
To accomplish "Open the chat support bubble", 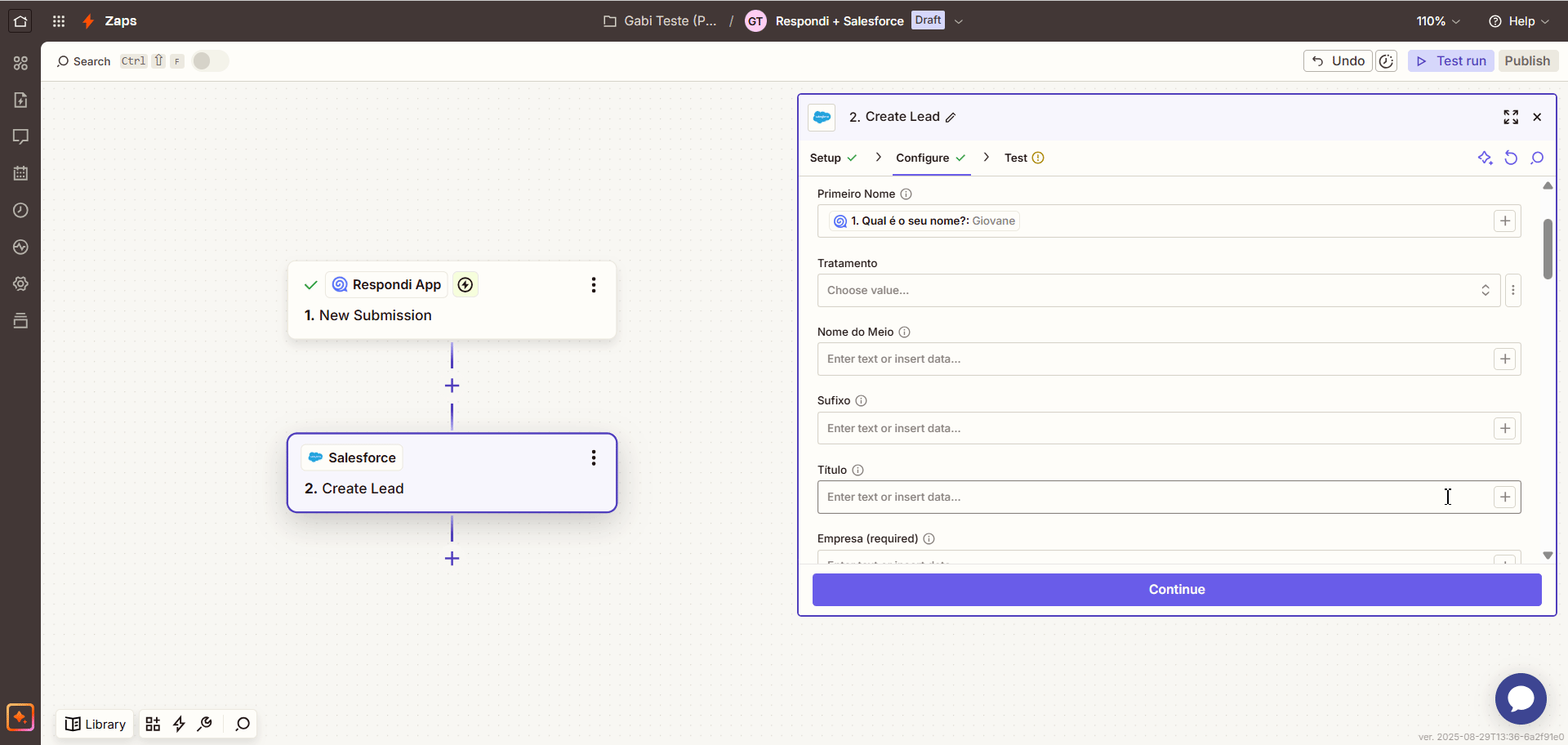I will click(1521, 698).
